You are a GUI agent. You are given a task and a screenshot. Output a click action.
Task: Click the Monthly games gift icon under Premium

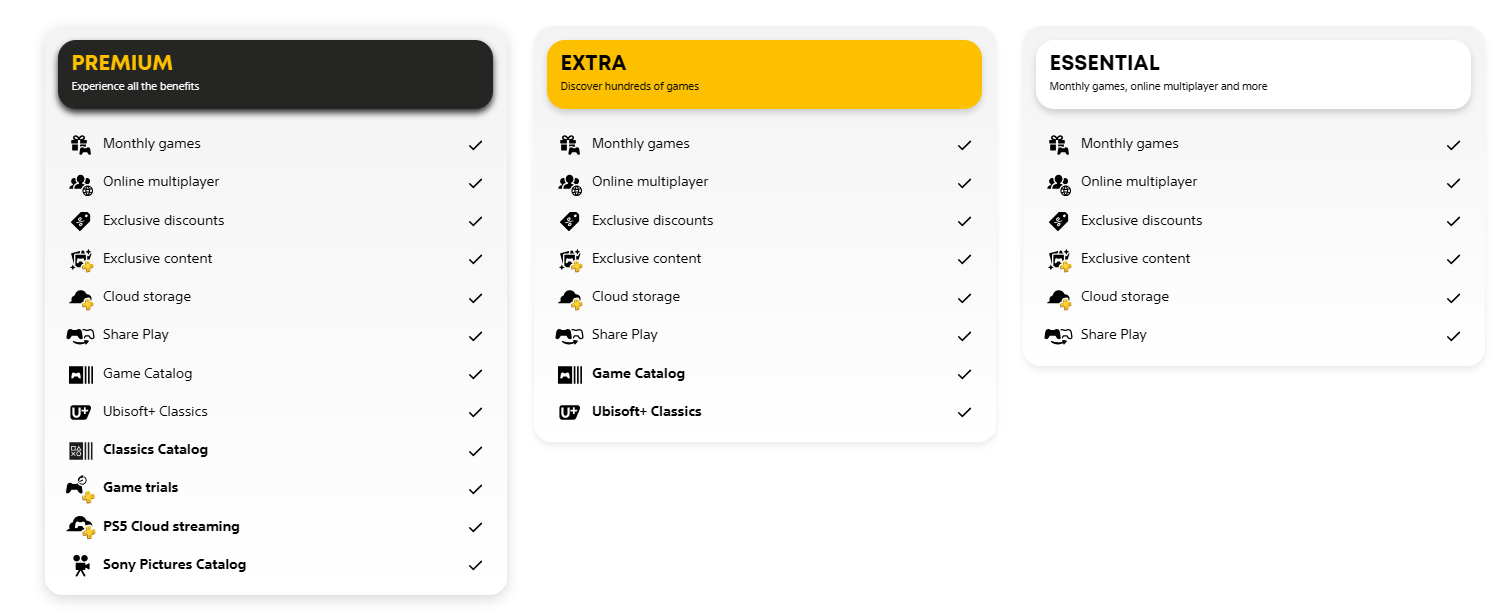click(80, 145)
